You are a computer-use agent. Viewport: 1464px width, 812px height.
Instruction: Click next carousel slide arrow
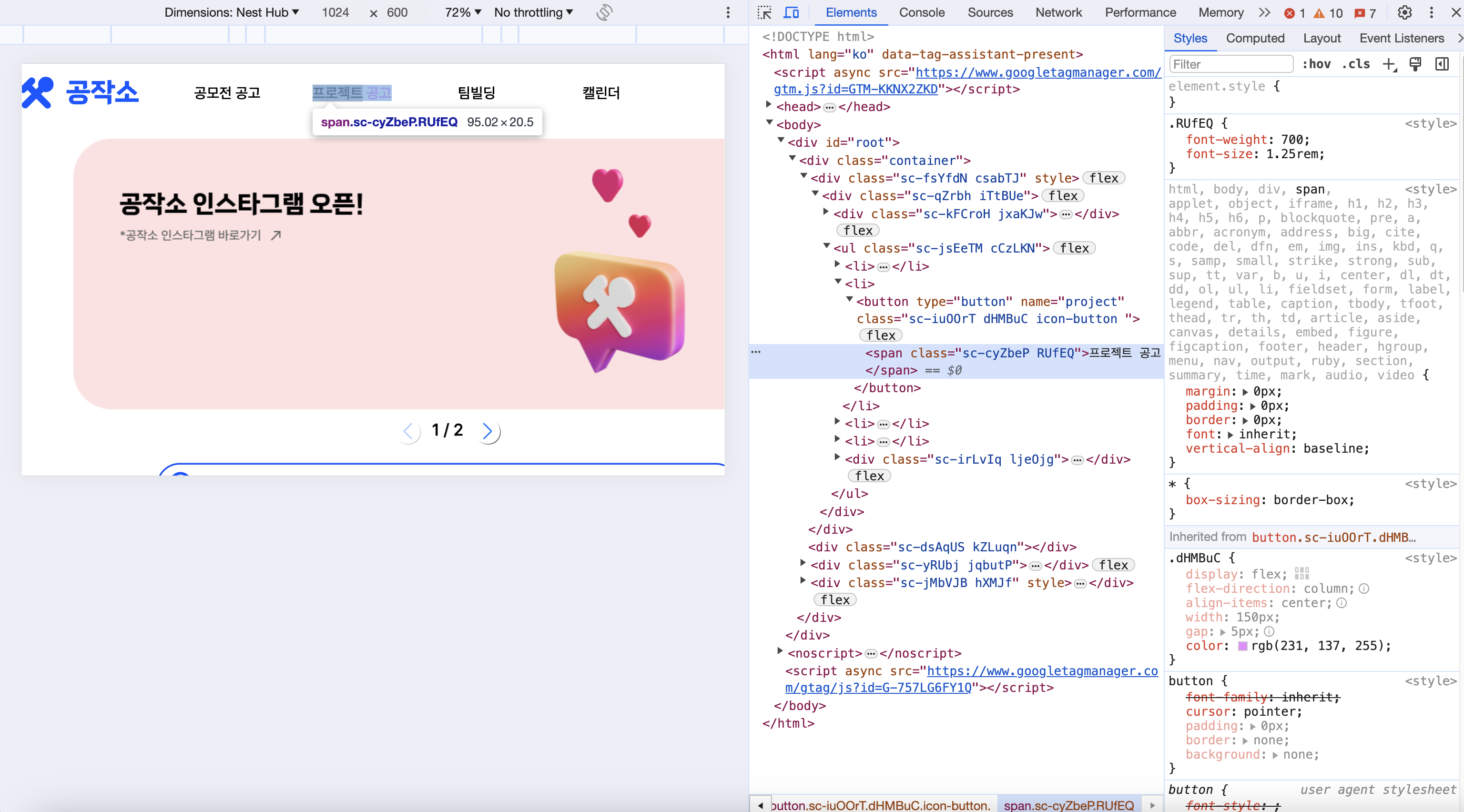[488, 431]
